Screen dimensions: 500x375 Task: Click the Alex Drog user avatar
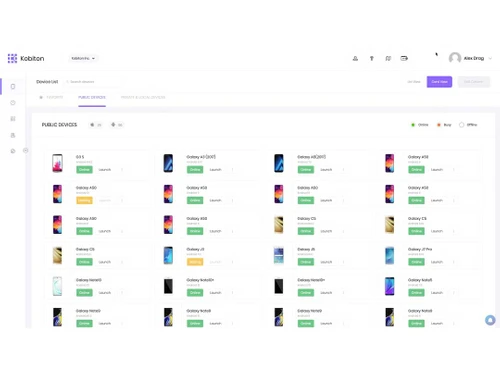click(455, 58)
